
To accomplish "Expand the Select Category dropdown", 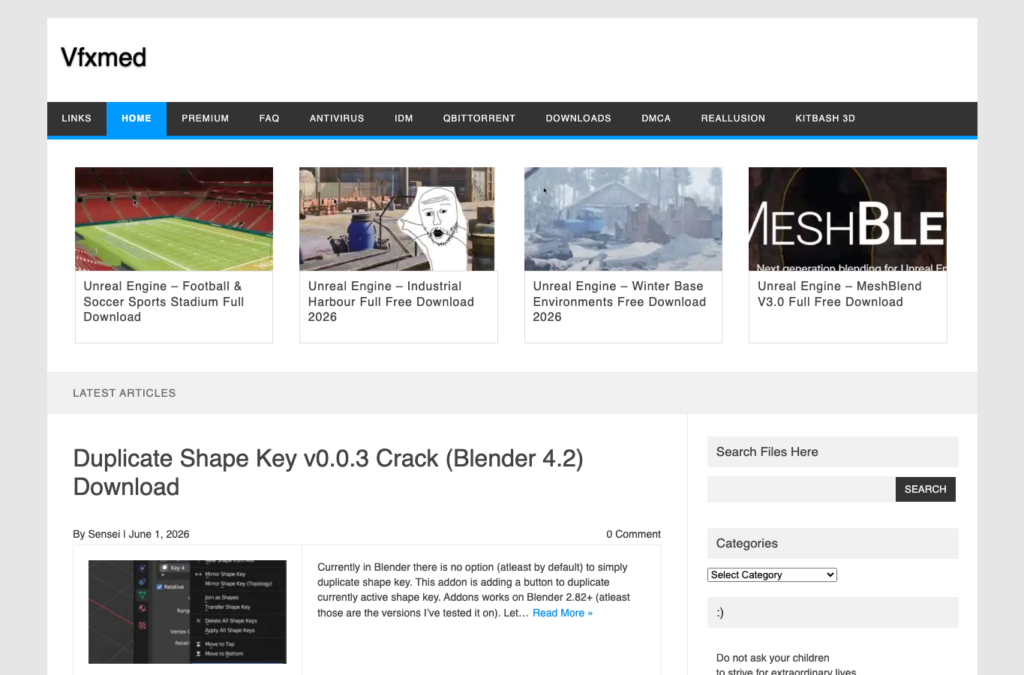I will click(x=772, y=575).
